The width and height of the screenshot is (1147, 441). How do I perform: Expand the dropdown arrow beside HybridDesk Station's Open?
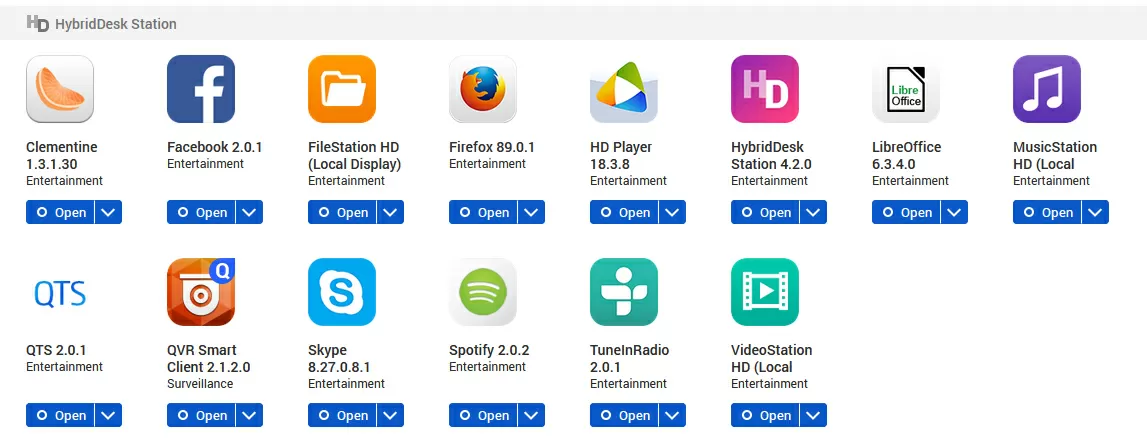point(813,212)
